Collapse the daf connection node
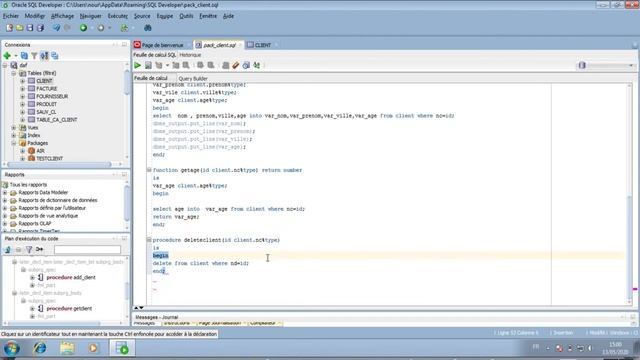Viewport: 640px width, 360px height. tap(5, 65)
